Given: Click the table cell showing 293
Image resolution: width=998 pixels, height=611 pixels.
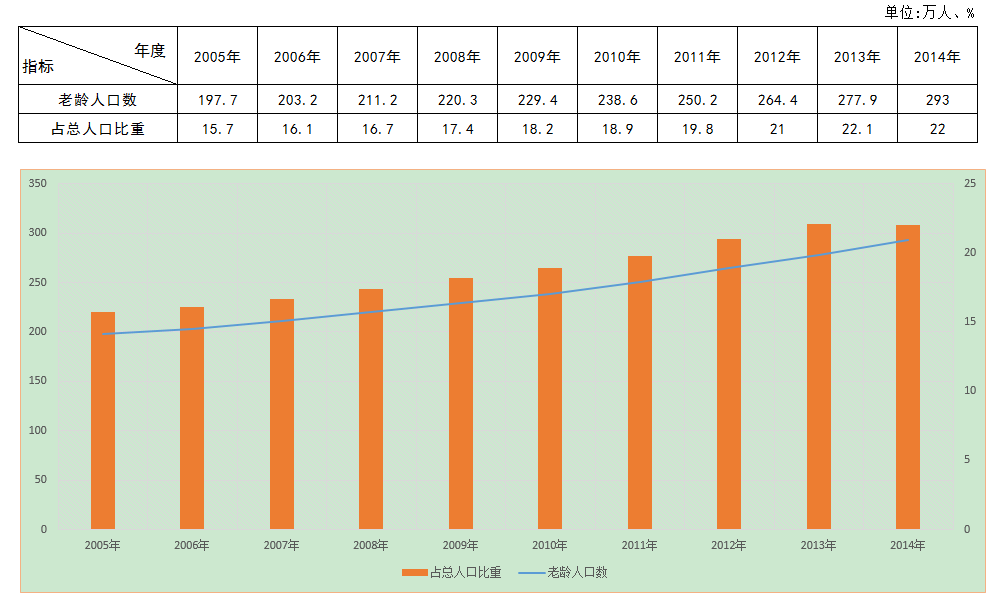Looking at the screenshot, I should tap(937, 100).
